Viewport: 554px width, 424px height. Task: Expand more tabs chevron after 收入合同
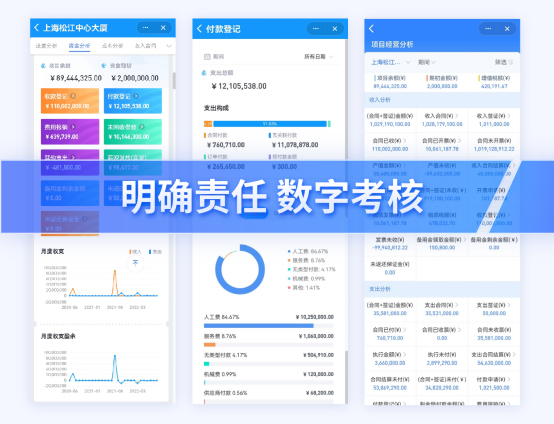(169, 46)
